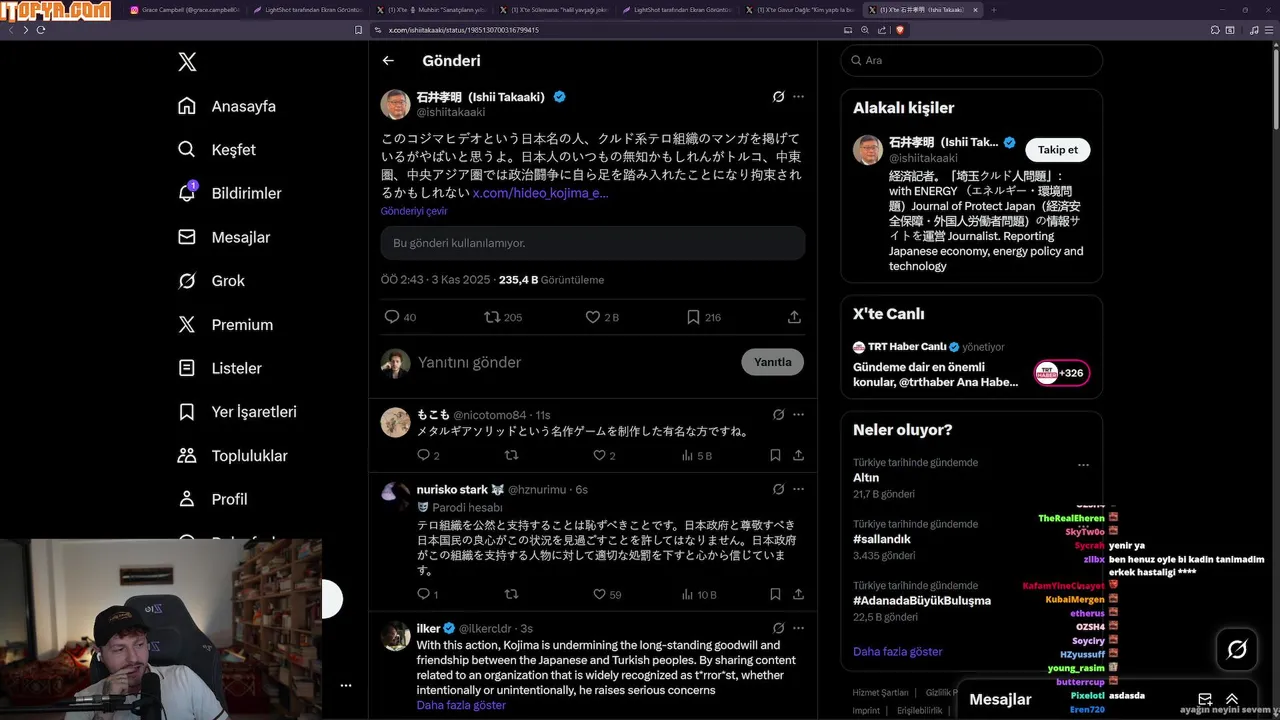
Task: Click the Ara search box
Action: 971,60
